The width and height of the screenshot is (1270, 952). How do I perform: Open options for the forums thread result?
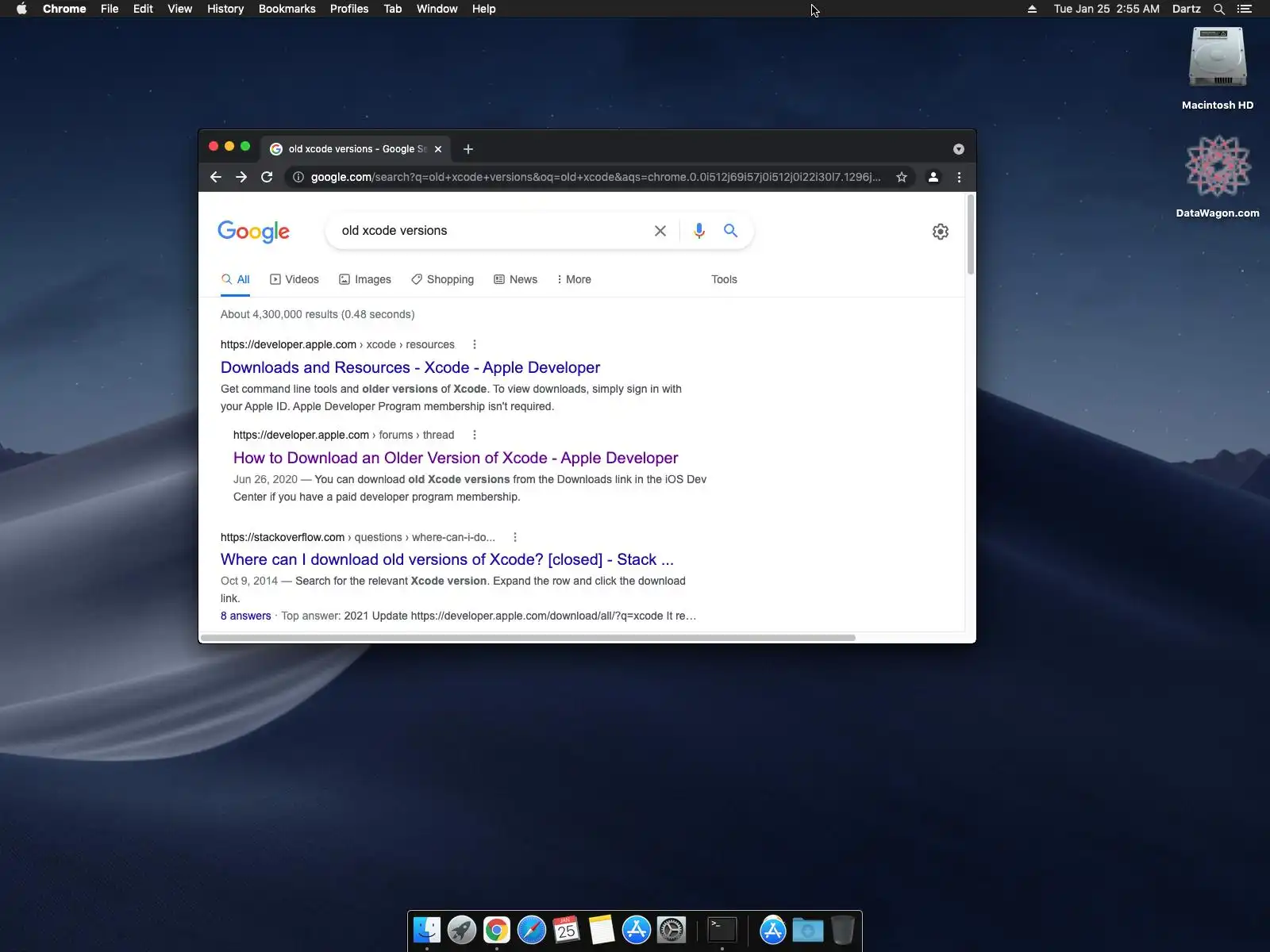(475, 435)
